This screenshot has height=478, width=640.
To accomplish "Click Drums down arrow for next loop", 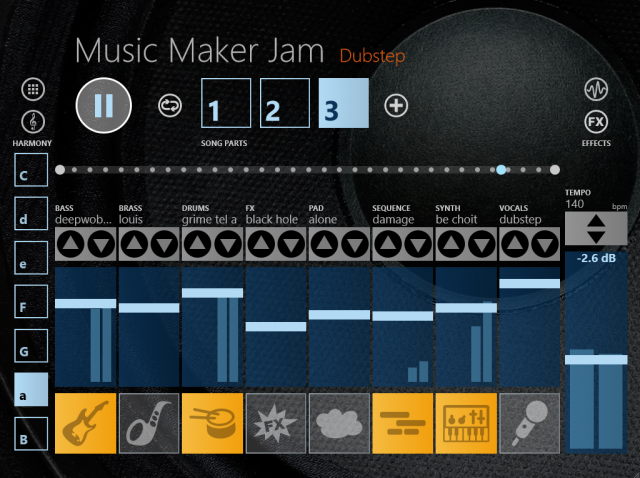I will coord(228,244).
